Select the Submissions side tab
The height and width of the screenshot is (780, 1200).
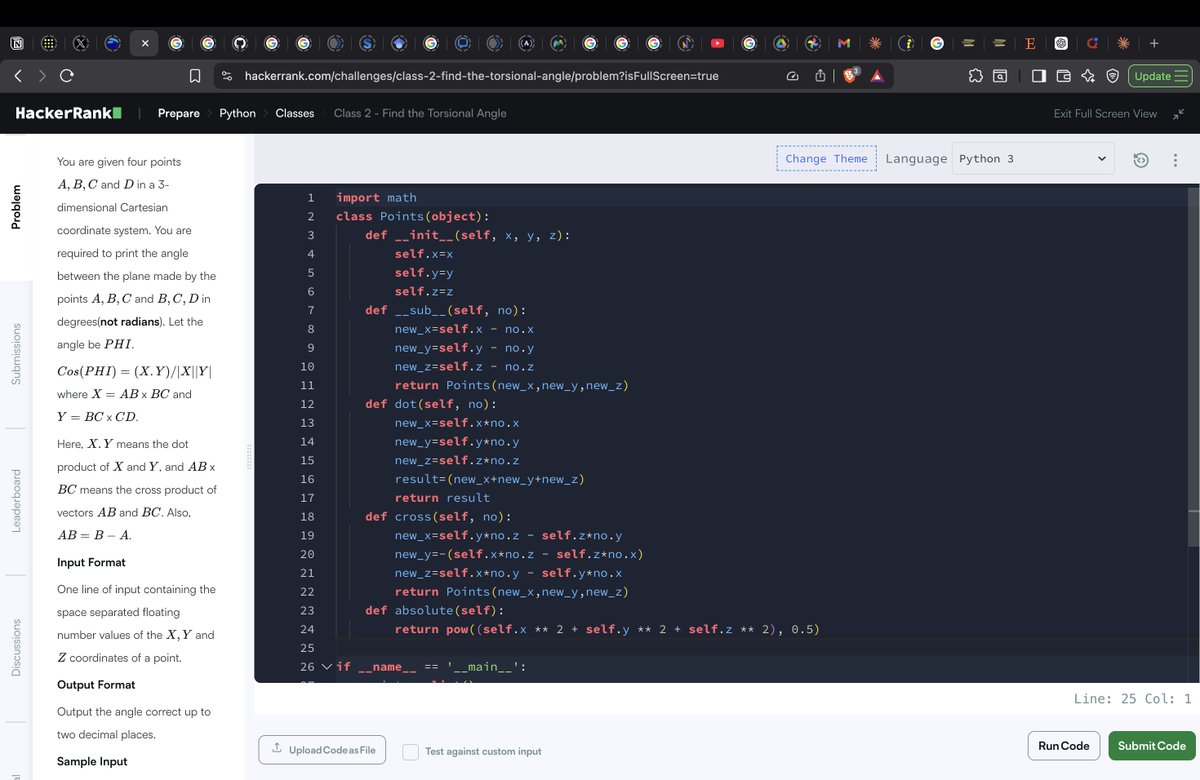(x=15, y=354)
